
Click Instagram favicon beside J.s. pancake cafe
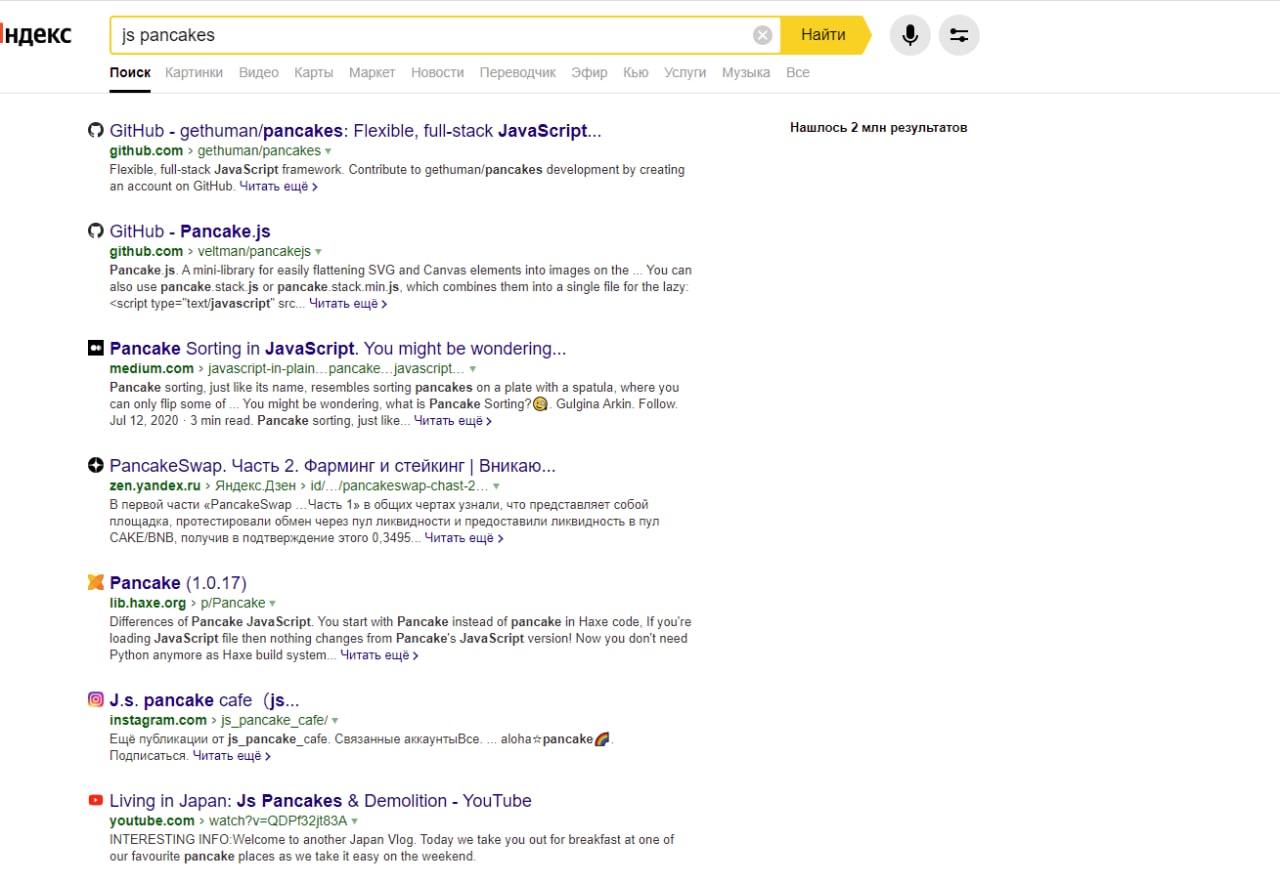point(96,700)
